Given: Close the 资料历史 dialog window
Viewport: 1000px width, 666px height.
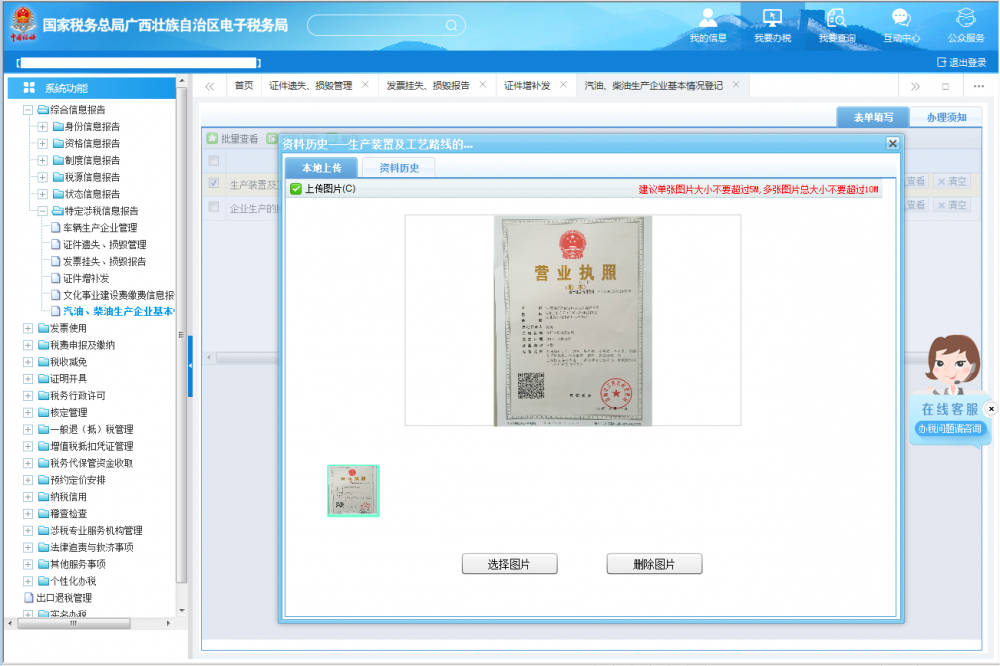Looking at the screenshot, I should point(892,144).
